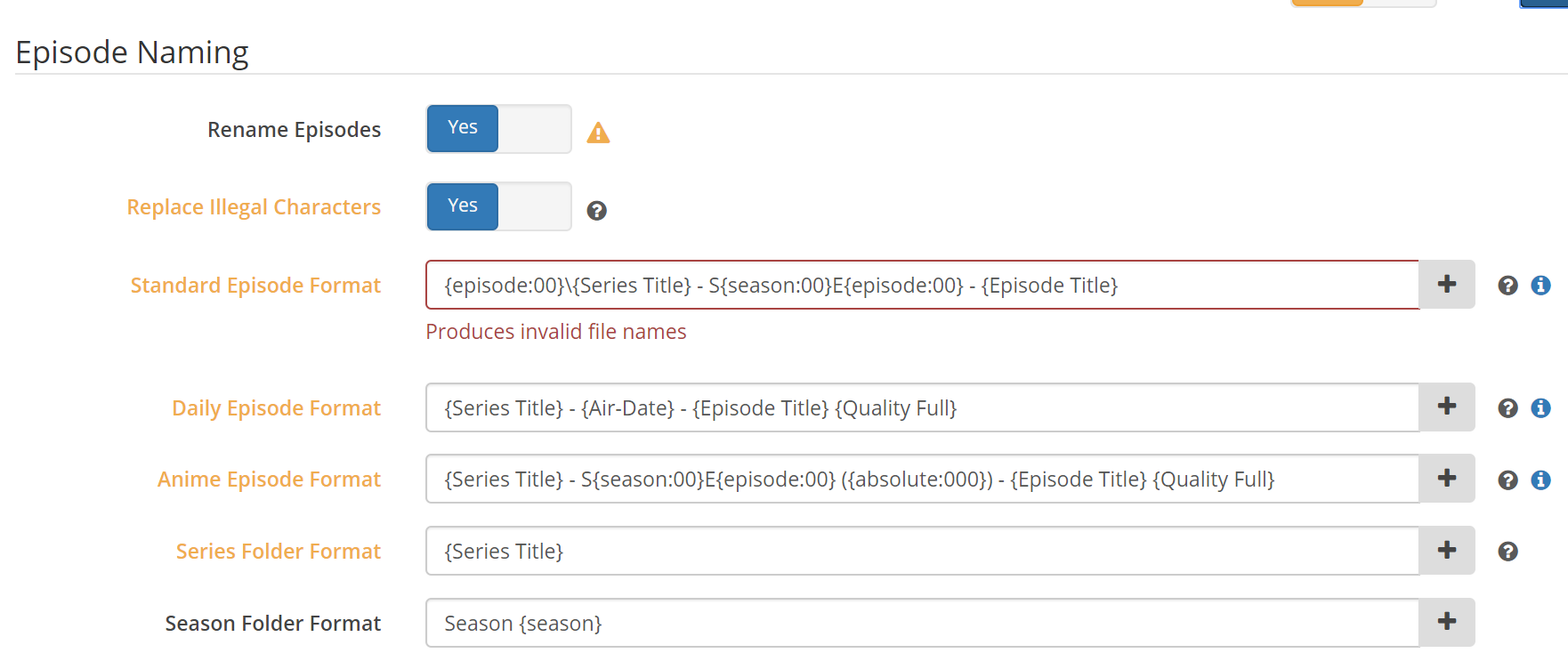Image resolution: width=1568 pixels, height=661 pixels.
Task: Open plus token menu for Anime Episode Format
Action: [1447, 479]
